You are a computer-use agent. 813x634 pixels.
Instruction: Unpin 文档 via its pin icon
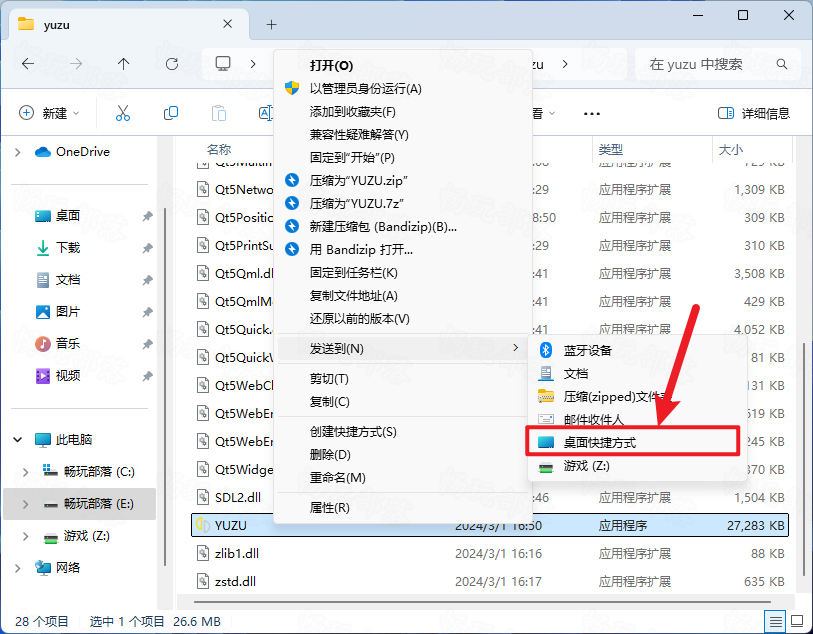148,280
